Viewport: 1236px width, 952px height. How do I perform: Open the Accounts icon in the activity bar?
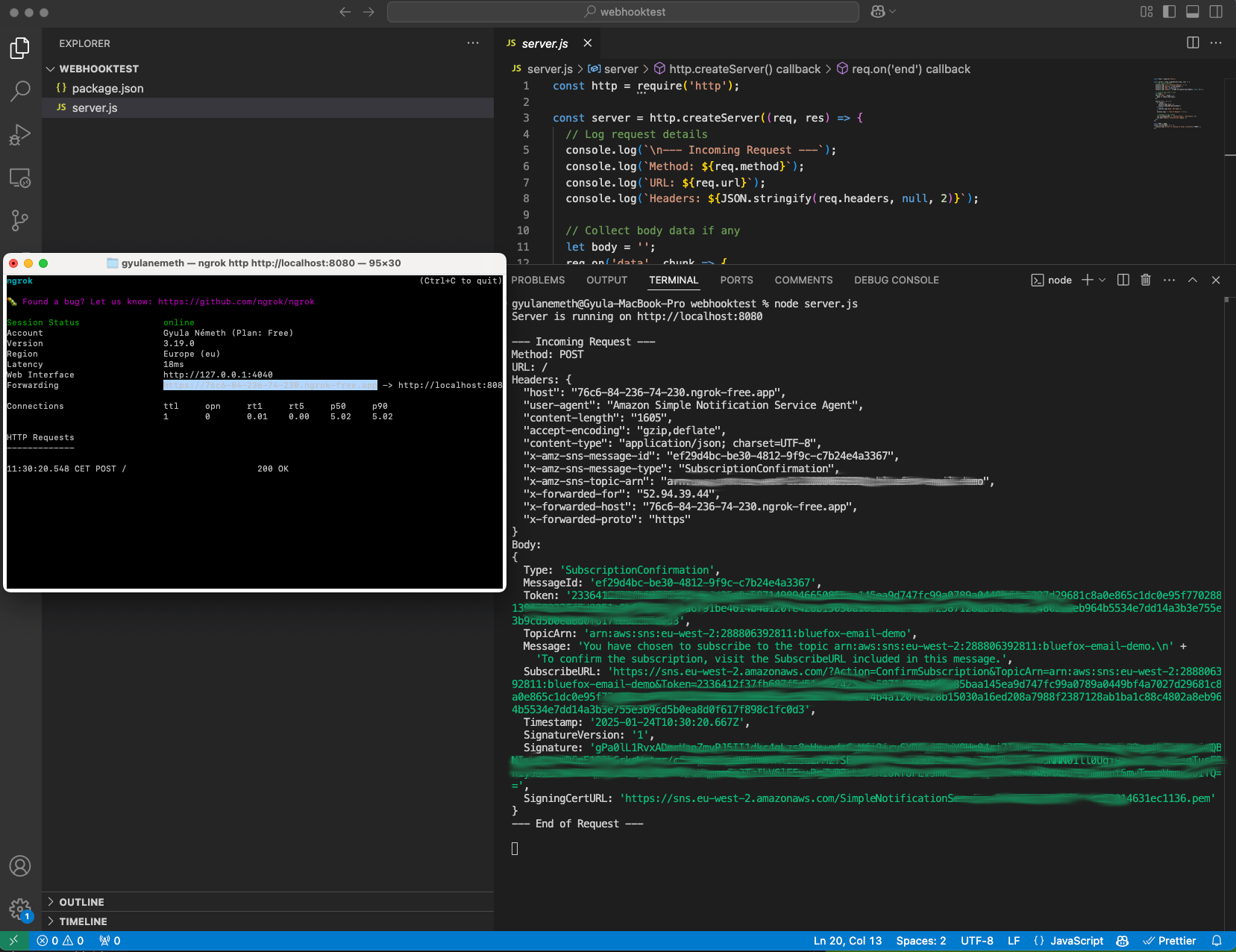20,866
